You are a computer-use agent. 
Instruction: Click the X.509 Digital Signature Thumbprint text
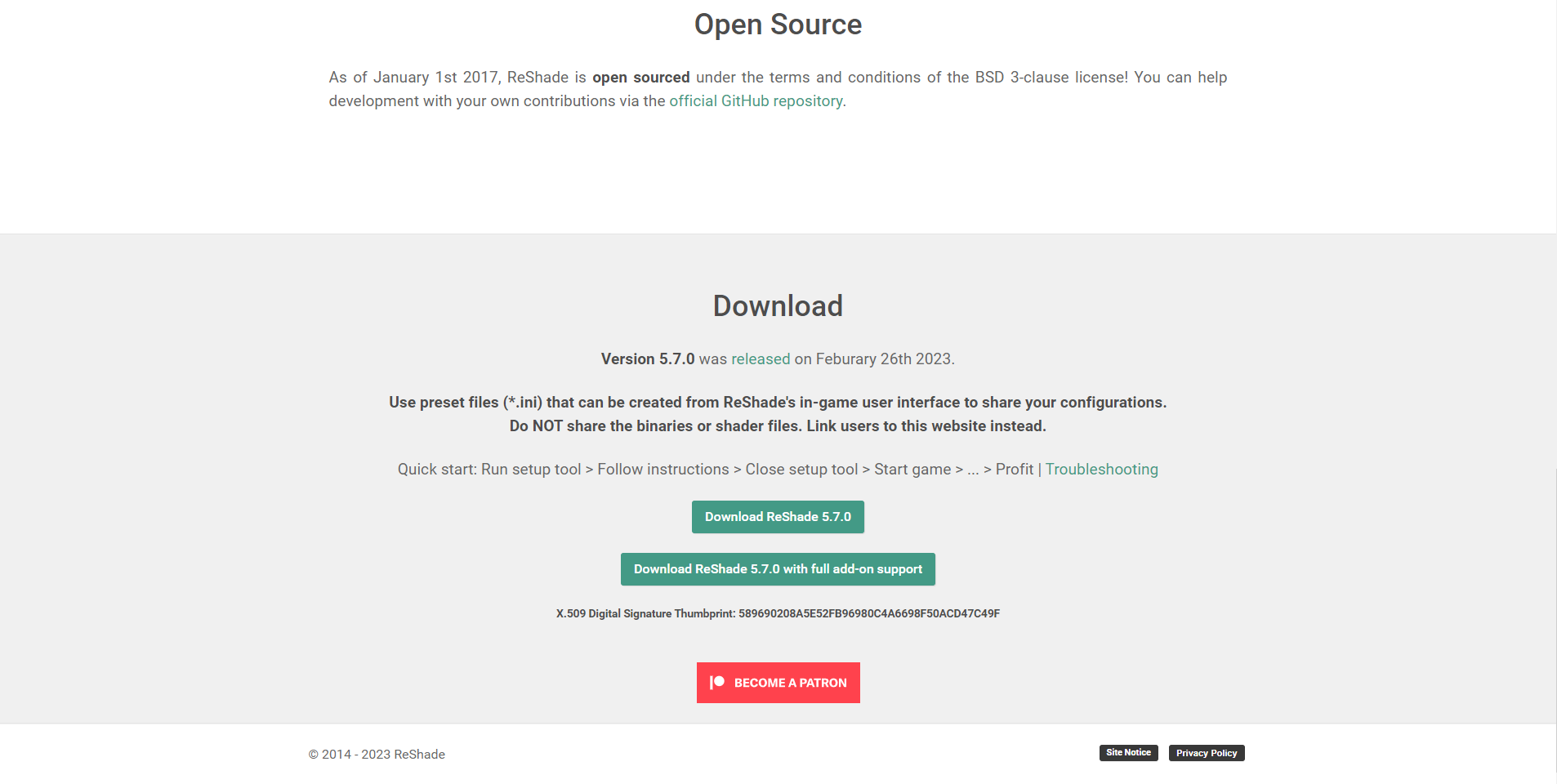click(x=778, y=613)
